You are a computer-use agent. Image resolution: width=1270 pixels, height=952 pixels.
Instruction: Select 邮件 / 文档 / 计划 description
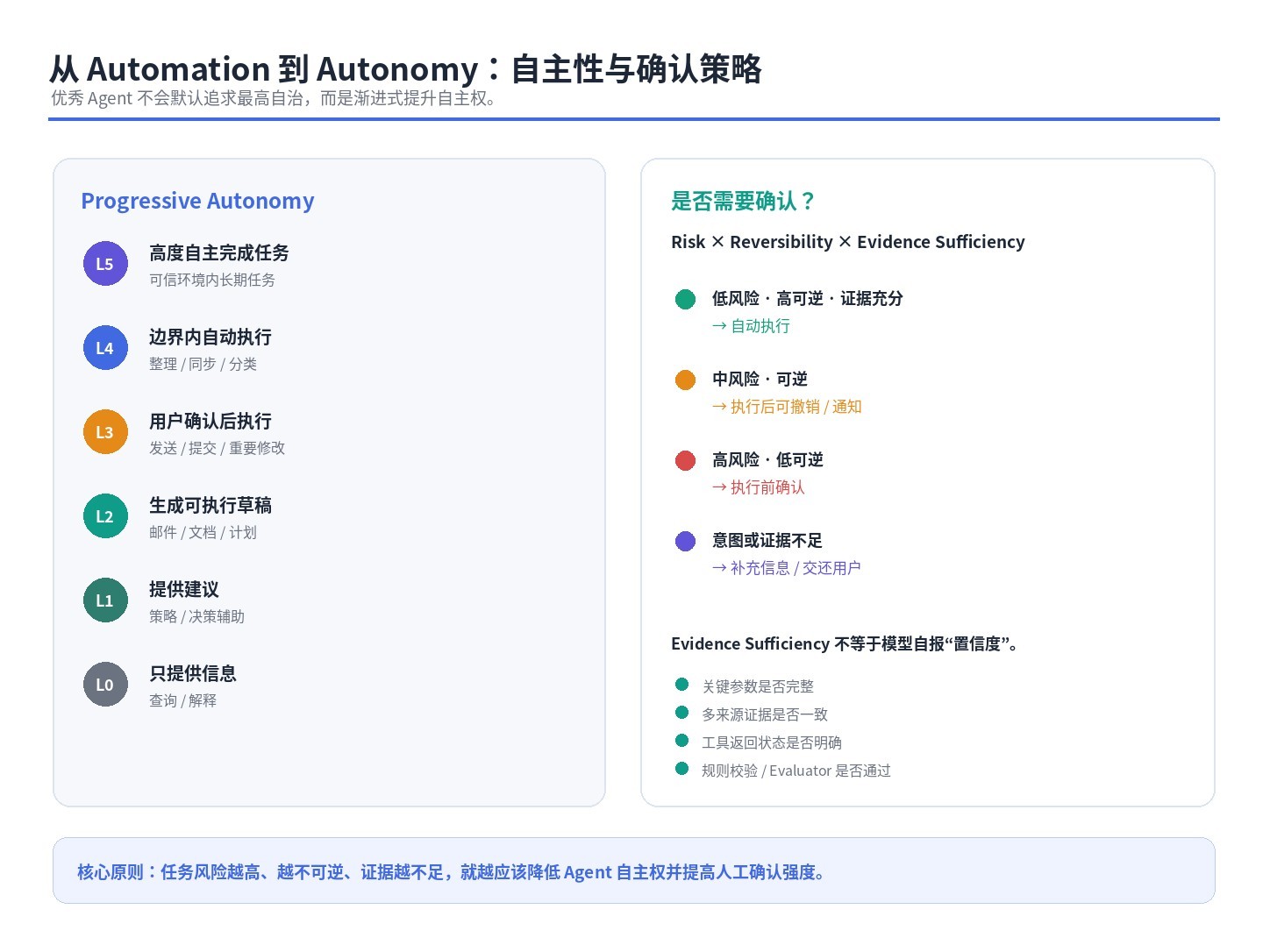[x=203, y=532]
